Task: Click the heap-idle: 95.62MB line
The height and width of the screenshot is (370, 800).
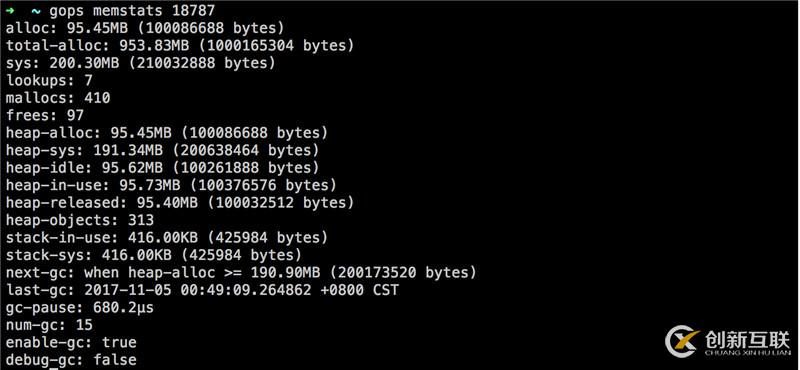Action: 162,168
